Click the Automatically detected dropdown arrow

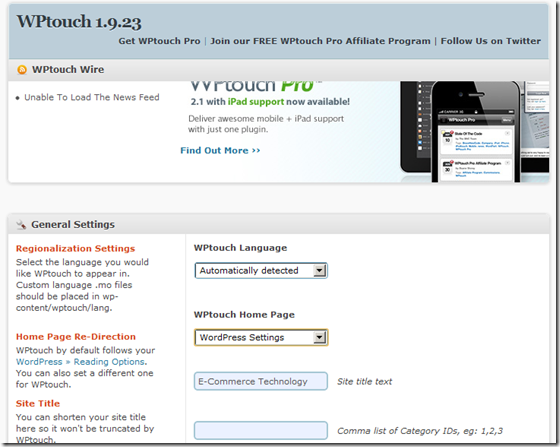click(x=319, y=271)
